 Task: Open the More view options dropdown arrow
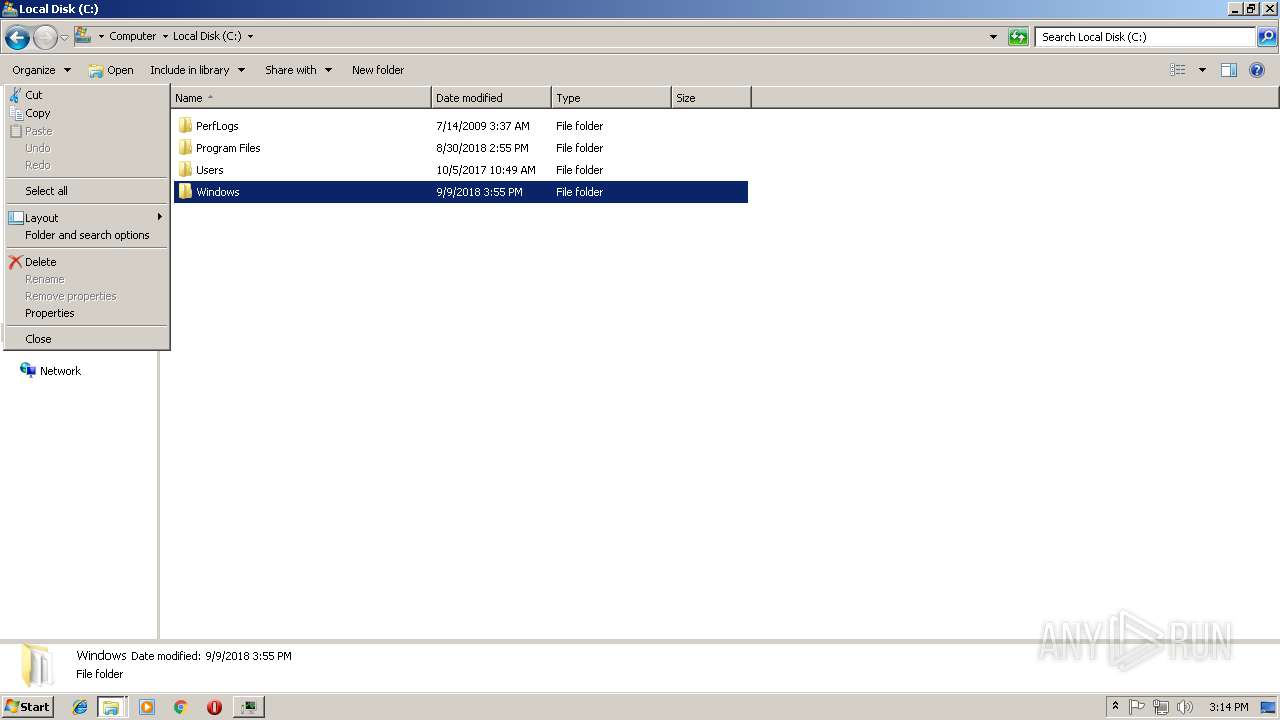[1202, 70]
